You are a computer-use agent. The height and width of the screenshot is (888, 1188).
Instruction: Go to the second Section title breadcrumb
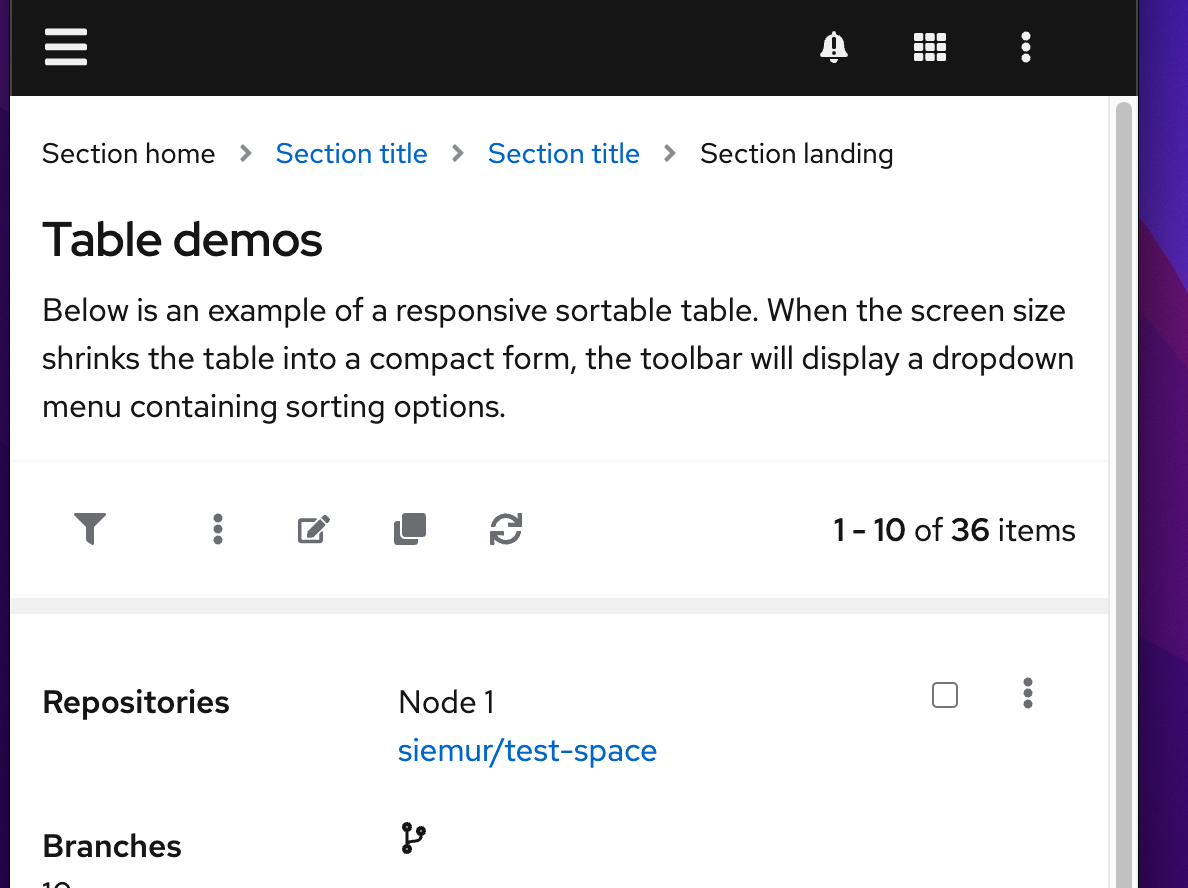563,154
